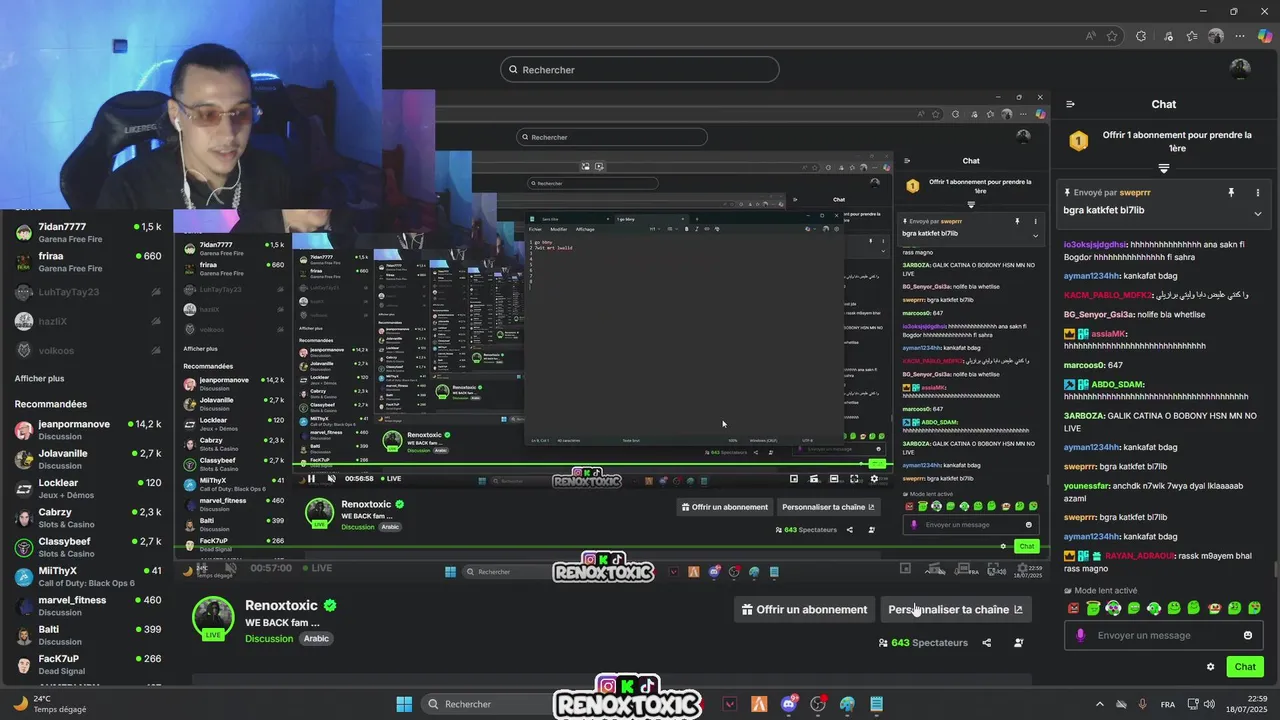Expand the gift leaderboard below the 1ère banner
The width and height of the screenshot is (1280, 720).
(1164, 168)
